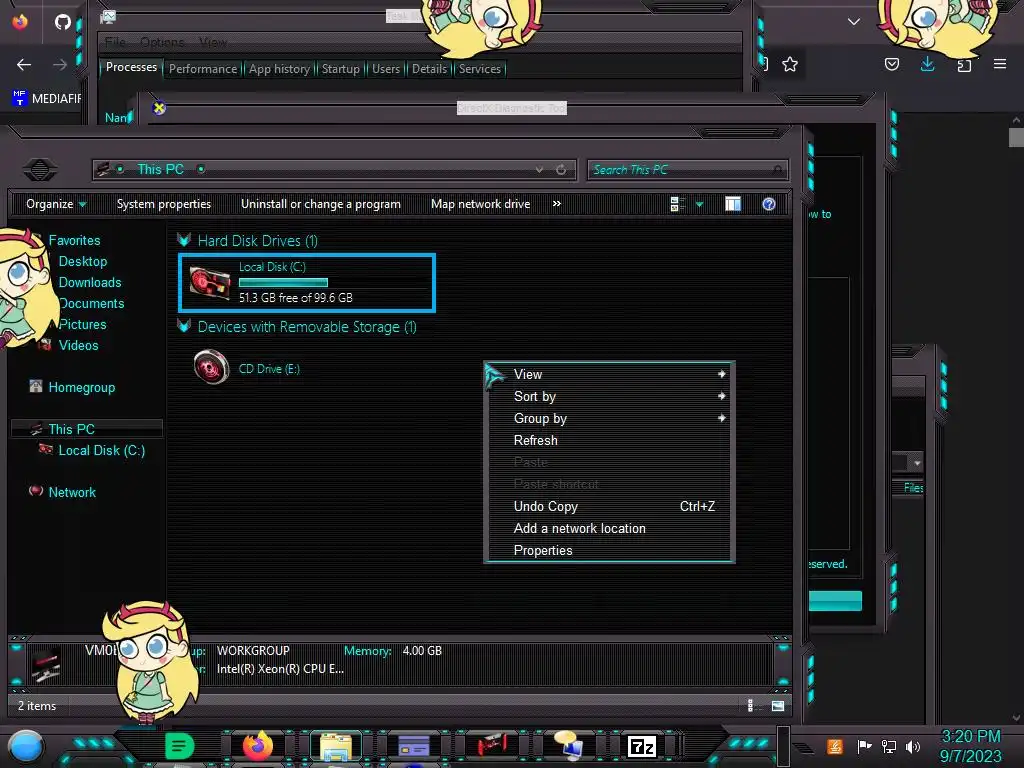Click the address bar refresh icon
Image resolution: width=1024 pixels, height=768 pixels.
pyautogui.click(x=561, y=170)
